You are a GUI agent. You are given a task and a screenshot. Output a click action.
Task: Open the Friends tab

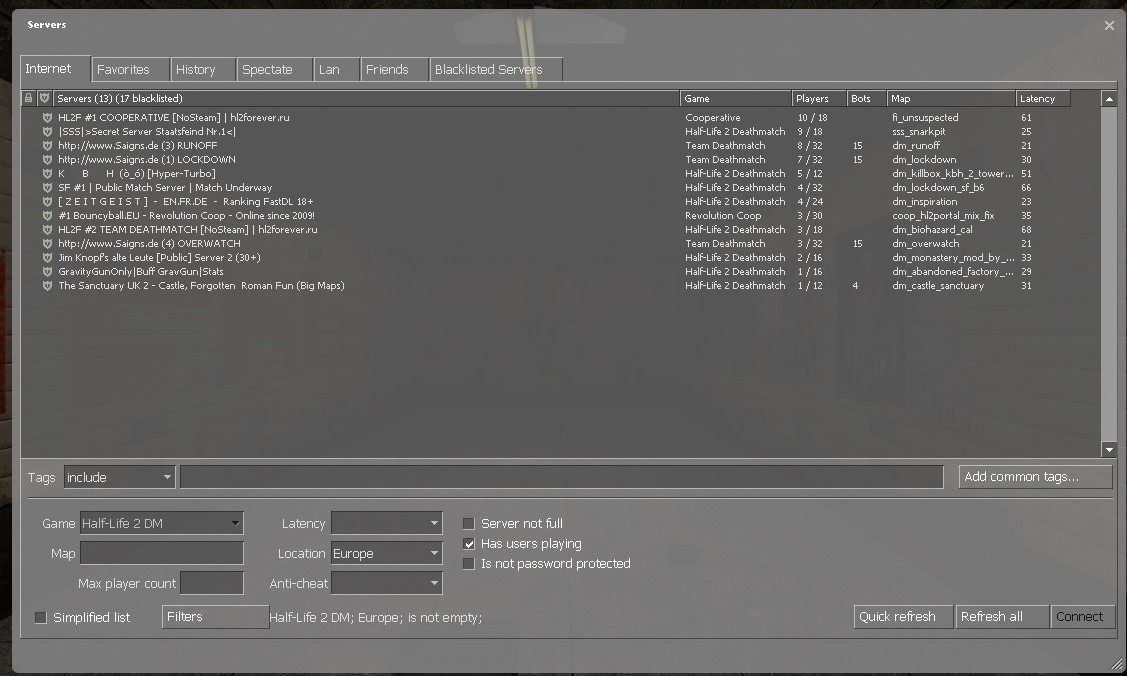394,70
